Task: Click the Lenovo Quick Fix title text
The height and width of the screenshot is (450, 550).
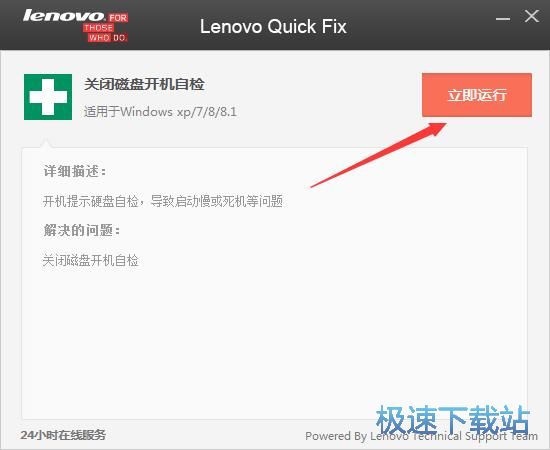Action: point(273,27)
